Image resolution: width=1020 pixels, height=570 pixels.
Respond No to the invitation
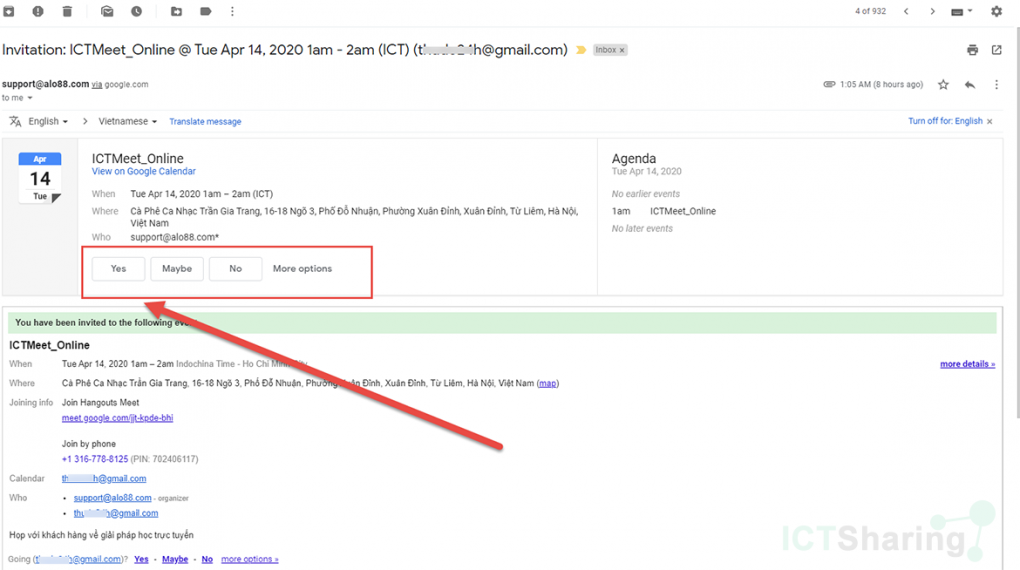pos(235,269)
